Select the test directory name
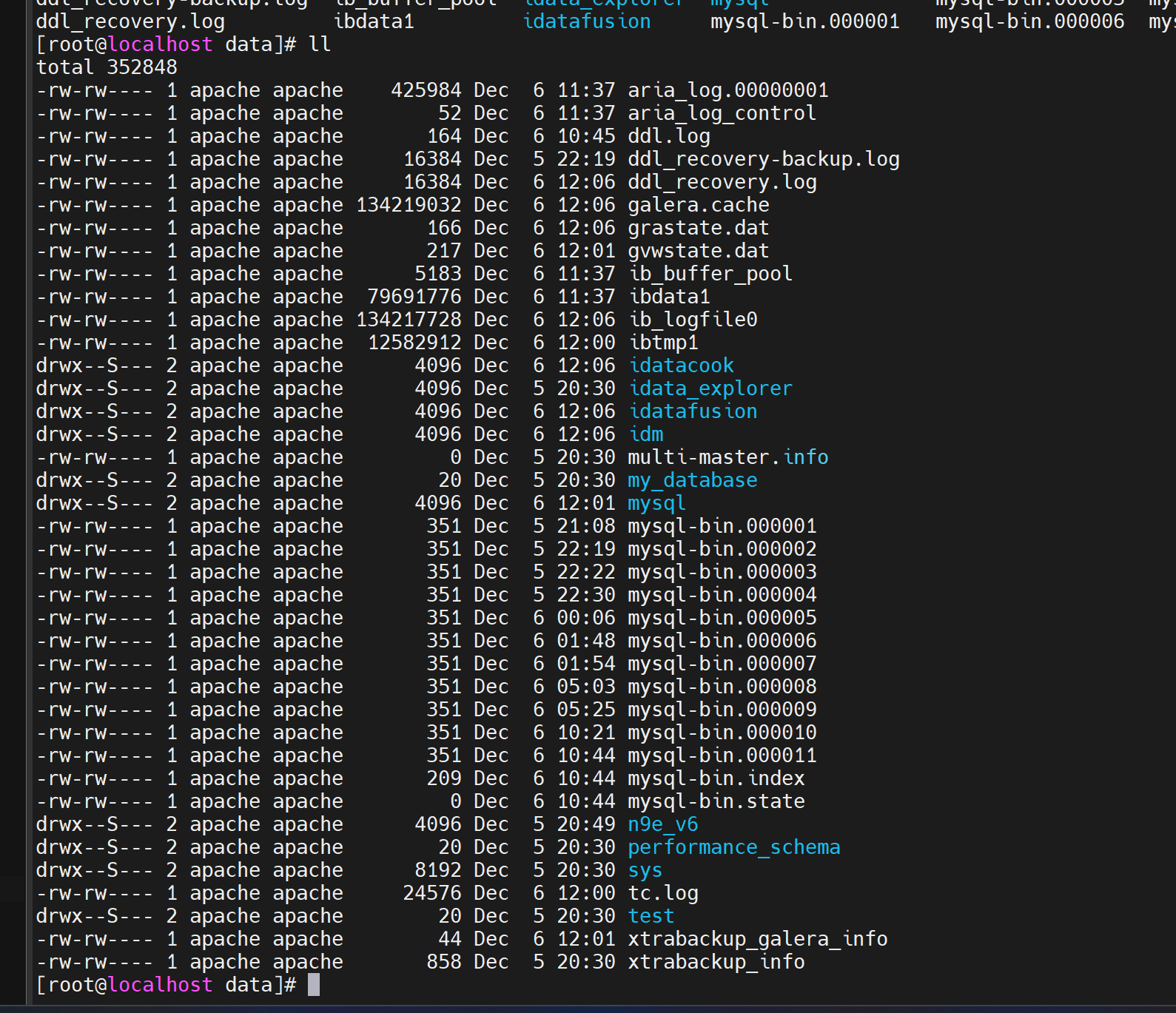Image resolution: width=1176 pixels, height=1013 pixels. [651, 916]
